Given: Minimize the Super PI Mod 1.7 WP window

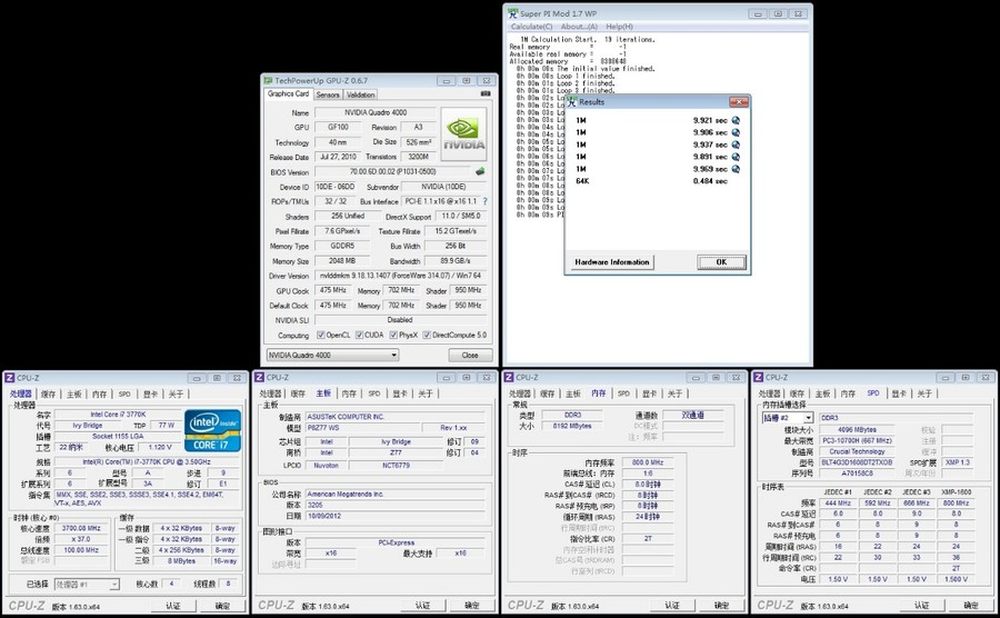Looking at the screenshot, I should point(758,14).
